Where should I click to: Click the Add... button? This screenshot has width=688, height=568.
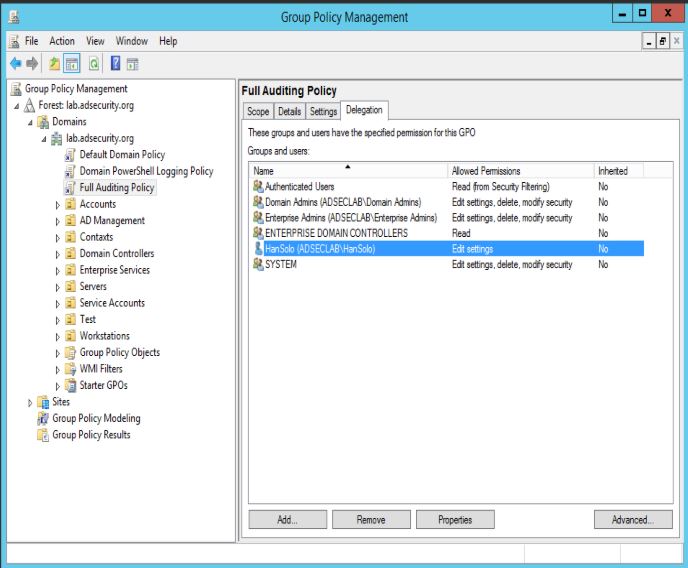[x=288, y=520]
